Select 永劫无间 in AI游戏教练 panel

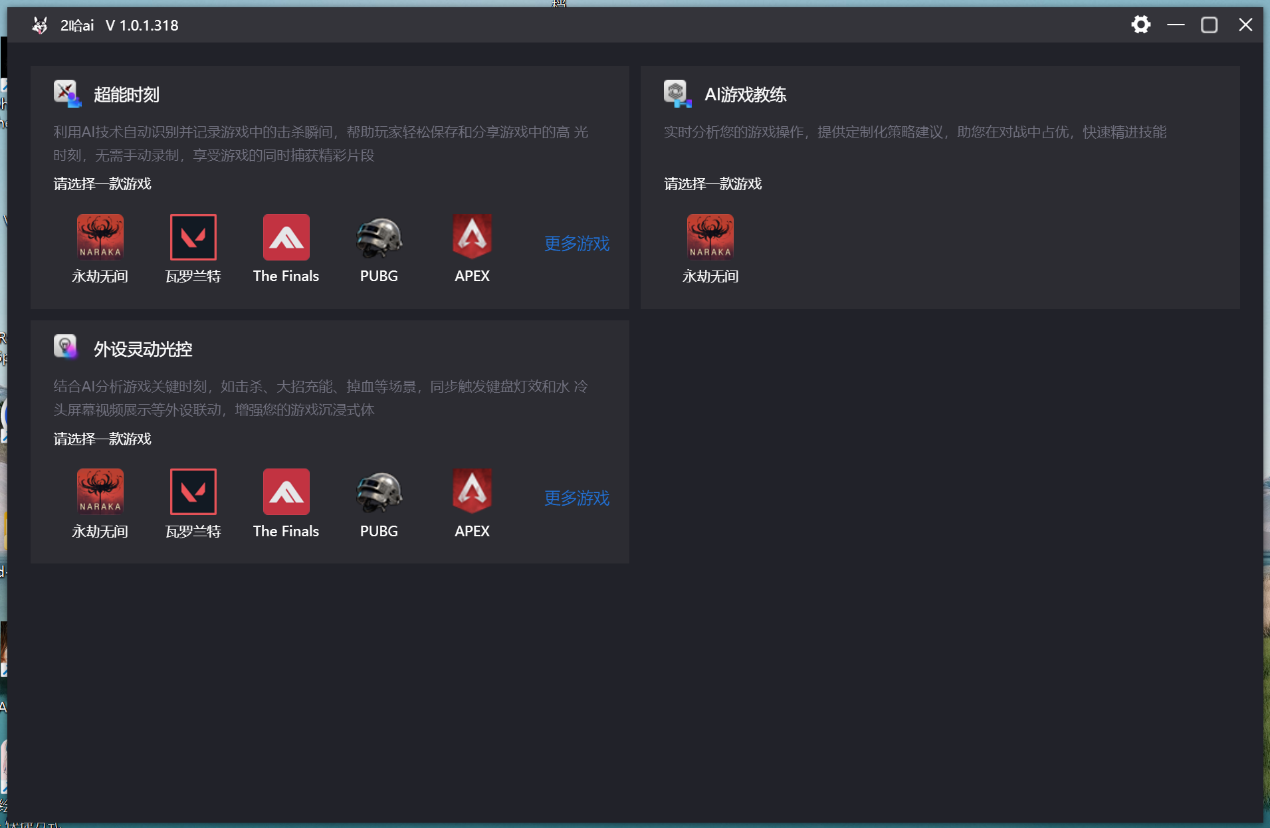(710, 238)
